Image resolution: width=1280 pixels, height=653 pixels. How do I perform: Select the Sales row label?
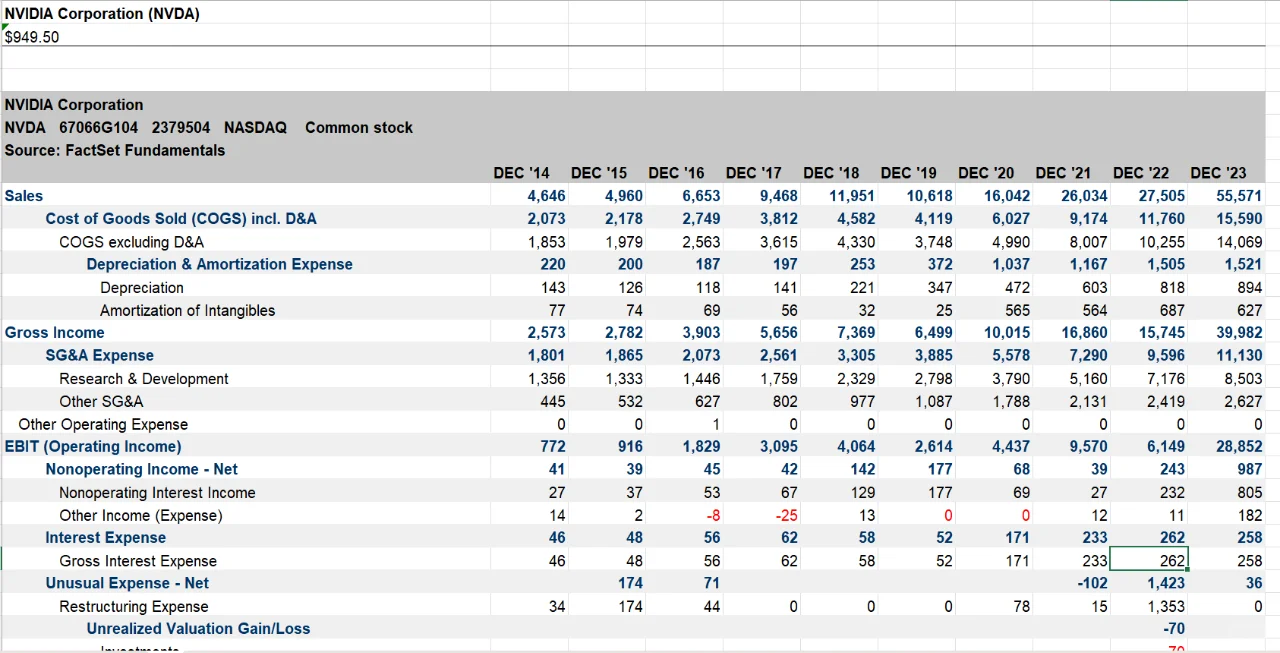point(24,196)
